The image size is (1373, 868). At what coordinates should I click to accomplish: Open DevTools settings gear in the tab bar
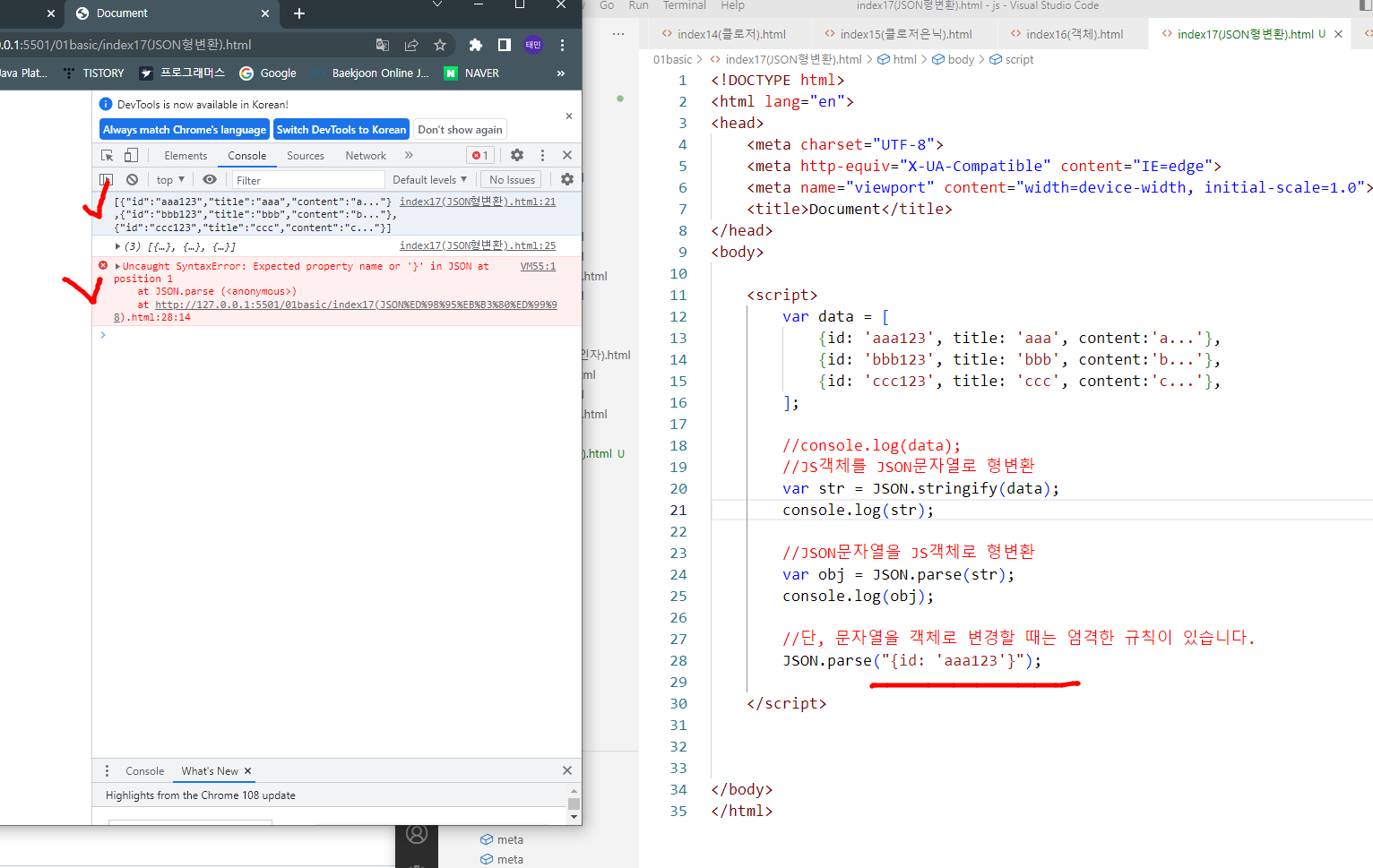tap(517, 155)
